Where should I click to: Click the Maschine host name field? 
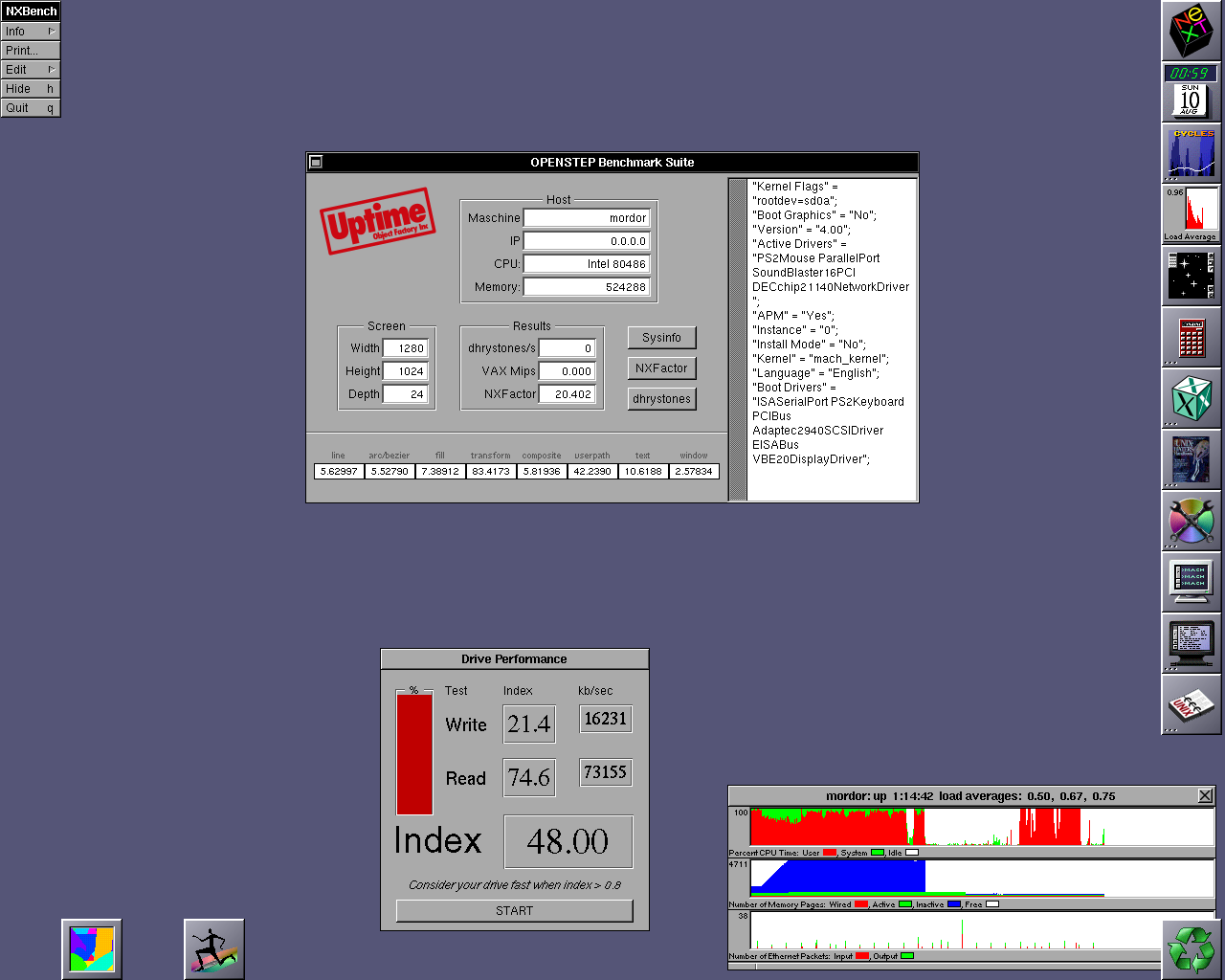[587, 218]
